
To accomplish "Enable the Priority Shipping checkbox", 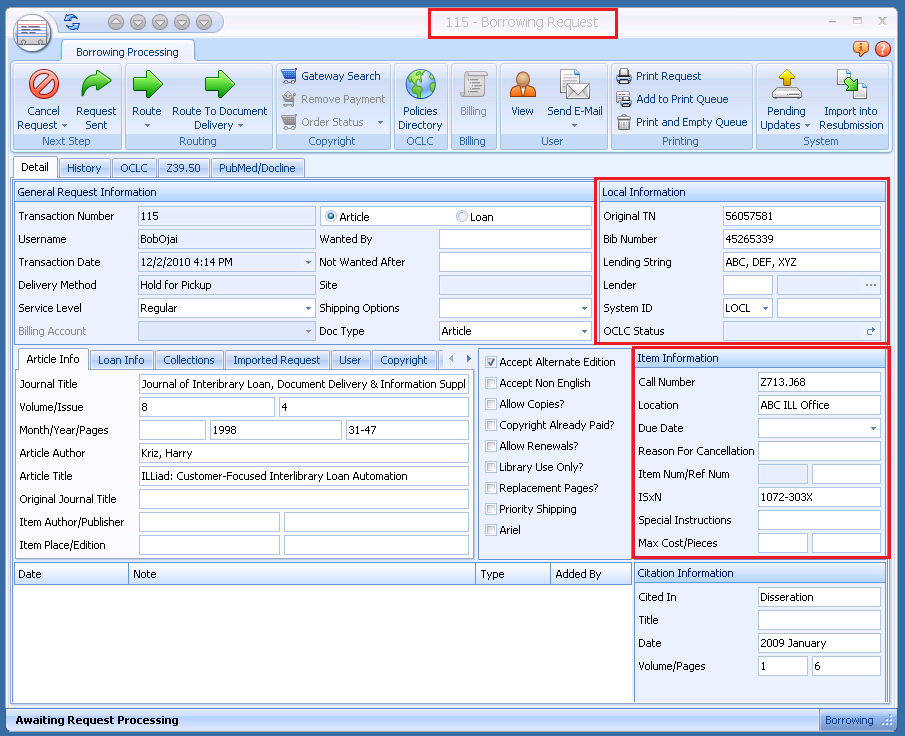I will (491, 509).
